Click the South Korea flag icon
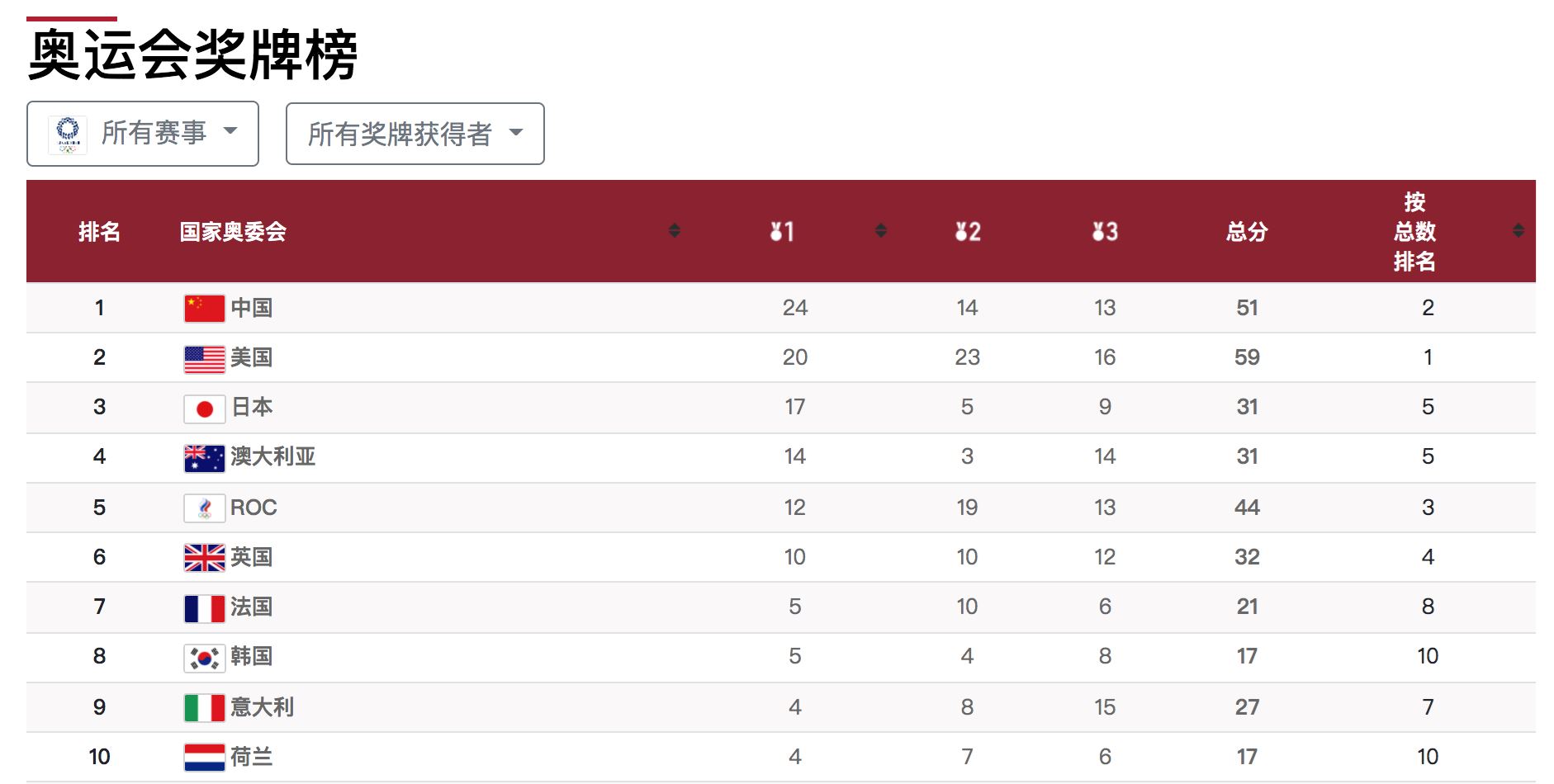The width and height of the screenshot is (1554, 784). tap(204, 658)
